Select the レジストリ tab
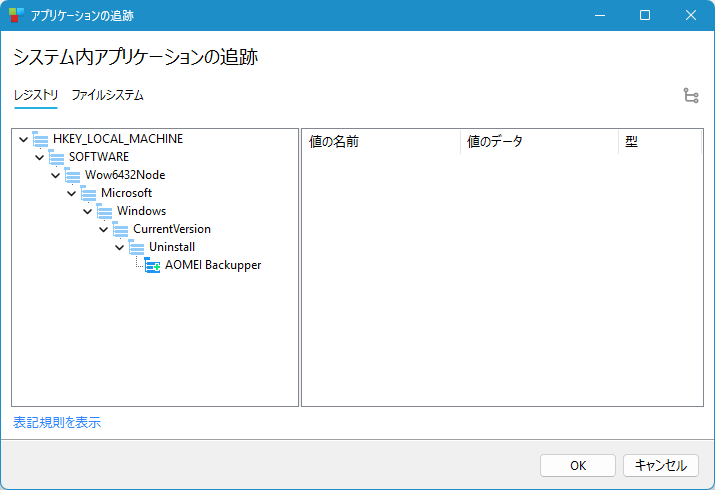 coord(36,95)
